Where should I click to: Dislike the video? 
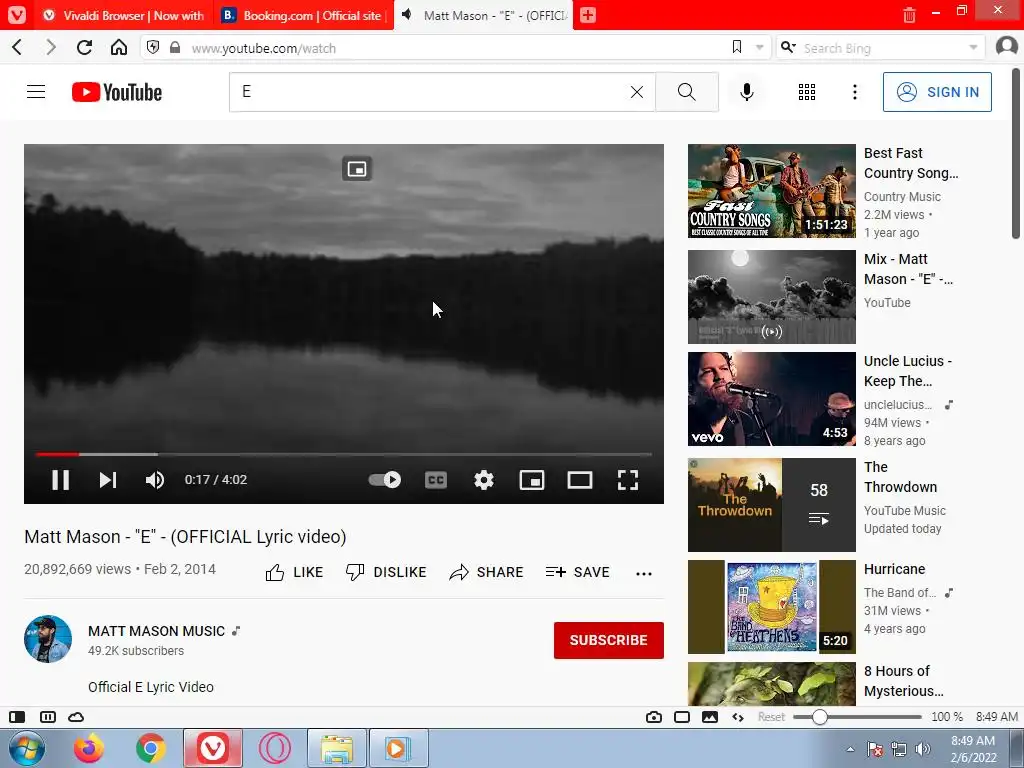click(386, 573)
